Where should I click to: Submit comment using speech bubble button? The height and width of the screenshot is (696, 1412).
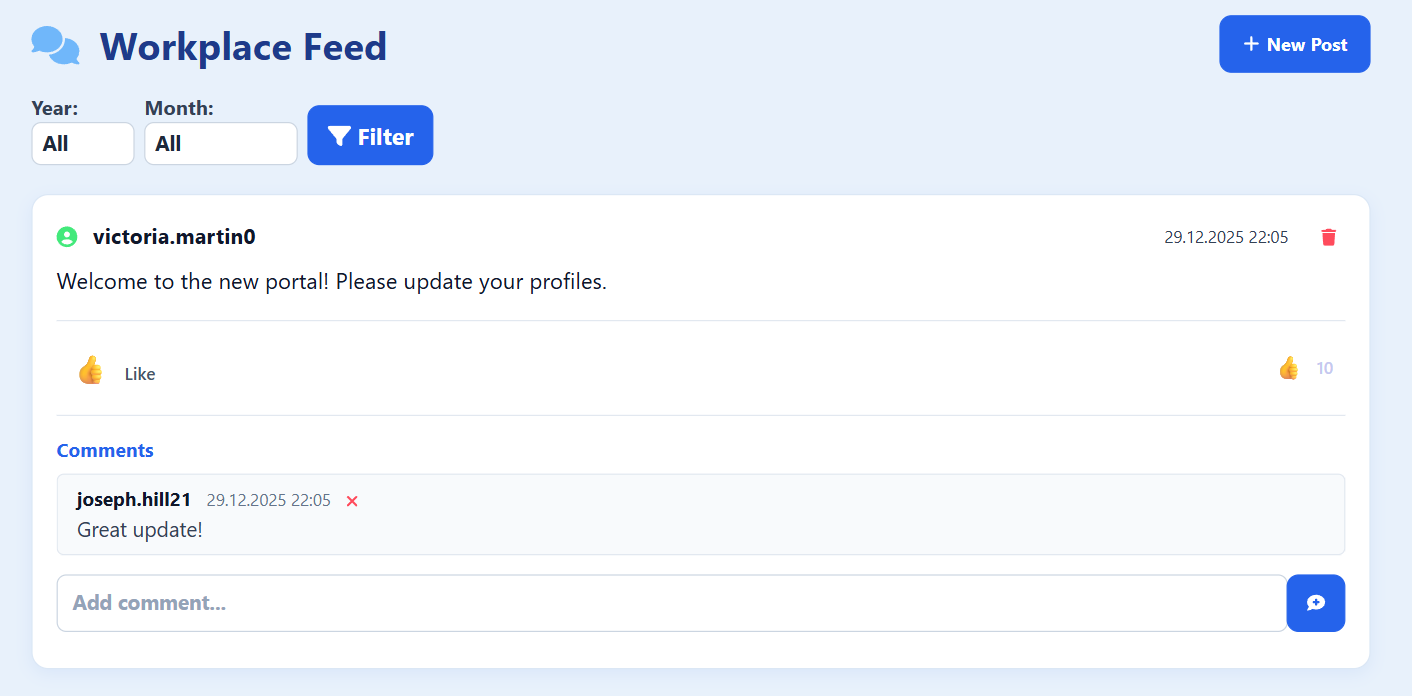1315,603
